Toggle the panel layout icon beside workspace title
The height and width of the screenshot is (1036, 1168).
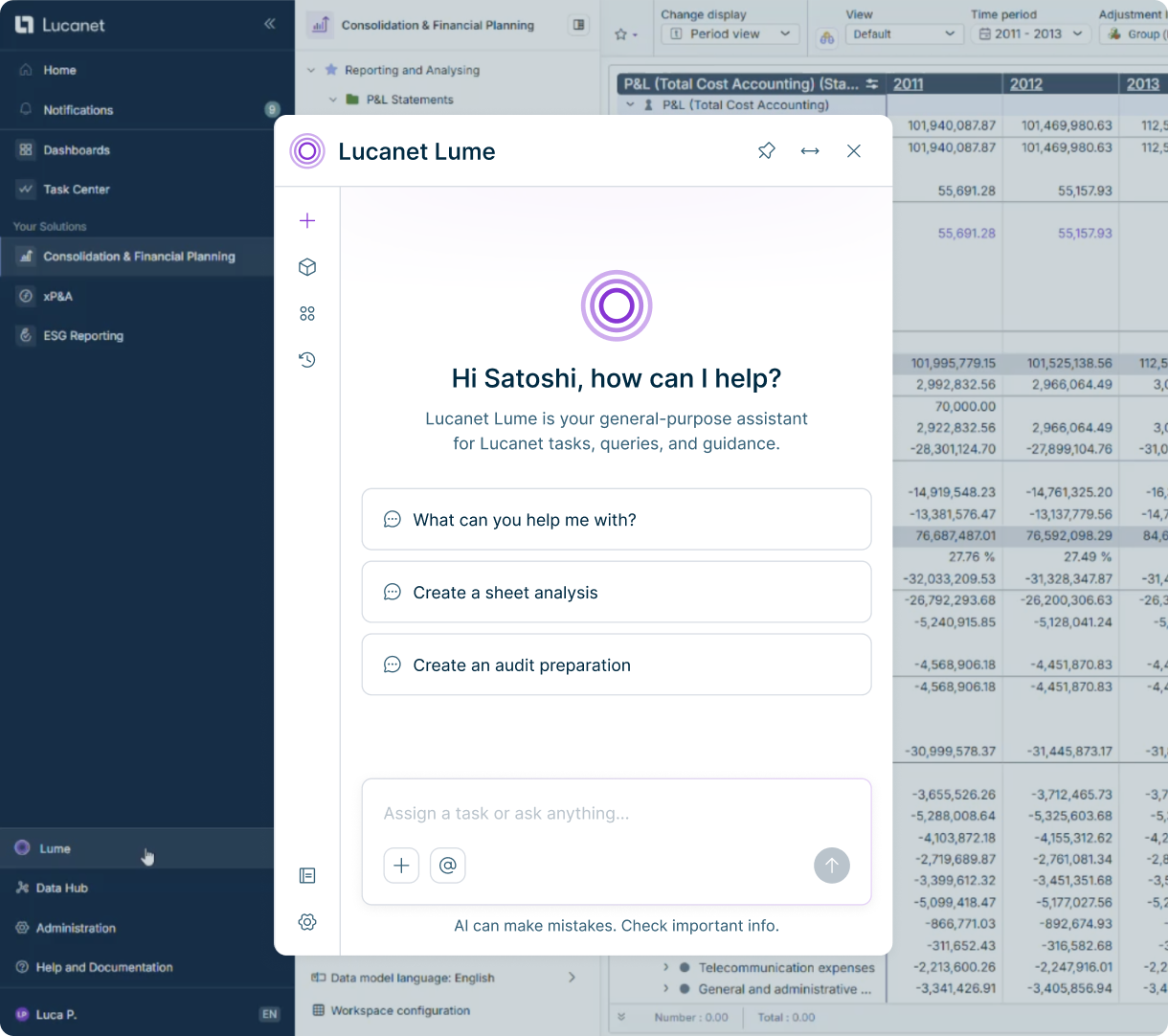tap(578, 25)
